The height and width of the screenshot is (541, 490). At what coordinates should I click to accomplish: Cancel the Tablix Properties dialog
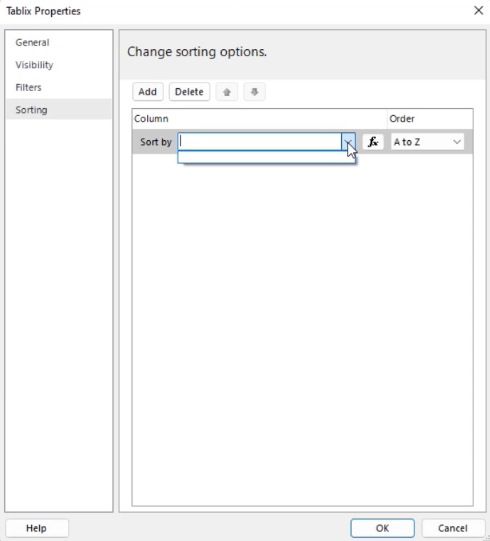click(453, 528)
